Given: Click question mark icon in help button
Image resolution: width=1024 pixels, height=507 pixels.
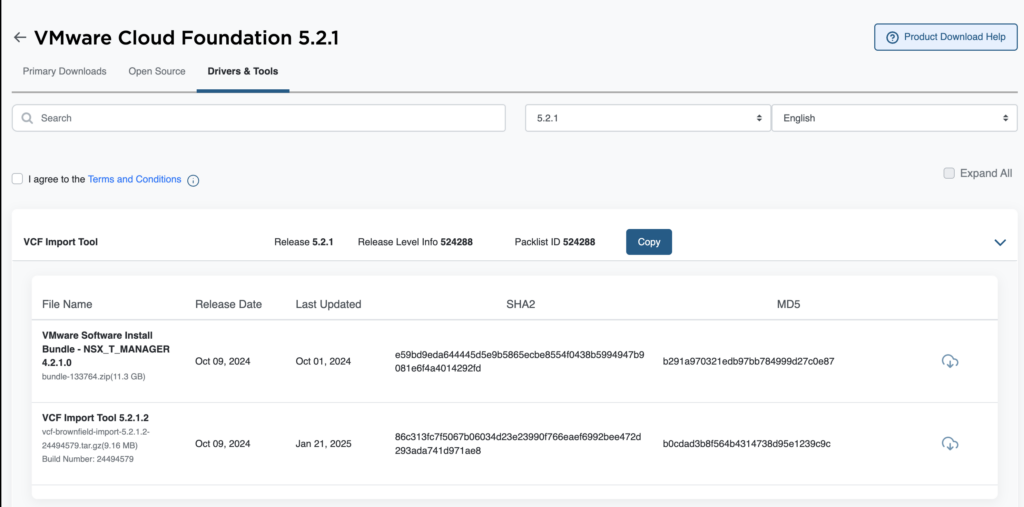Looking at the screenshot, I should (892, 37).
